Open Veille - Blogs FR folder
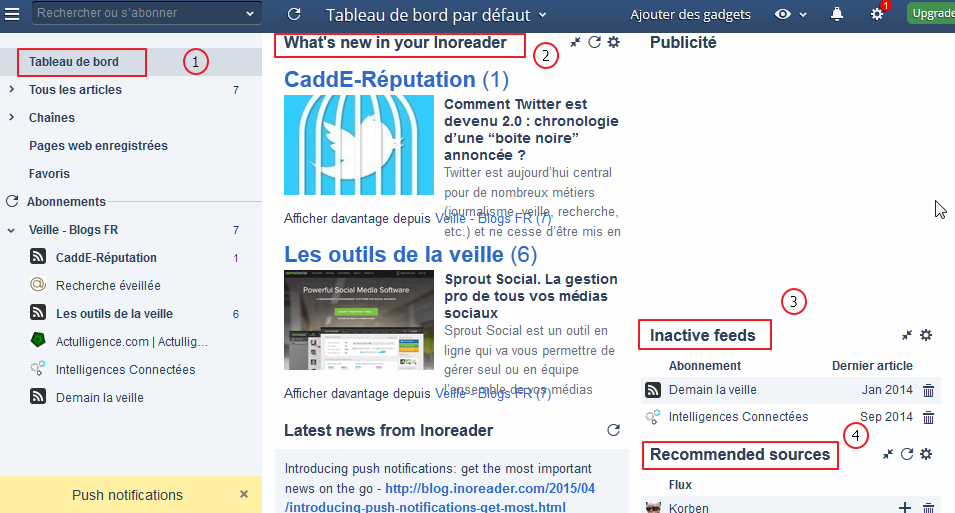This screenshot has width=955, height=513. click(x=73, y=230)
